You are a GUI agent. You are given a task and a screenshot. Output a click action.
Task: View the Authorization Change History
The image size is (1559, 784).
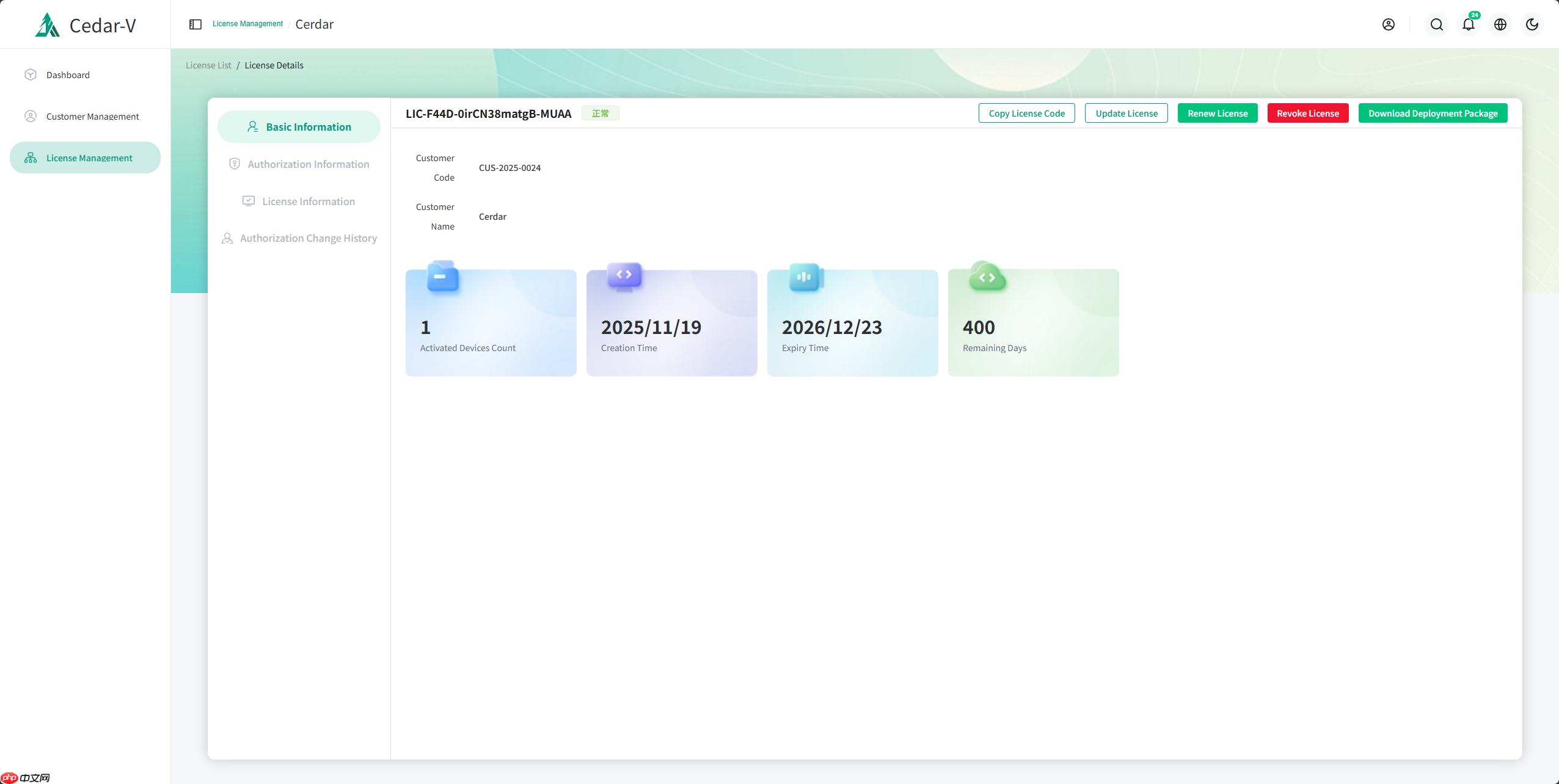click(299, 238)
